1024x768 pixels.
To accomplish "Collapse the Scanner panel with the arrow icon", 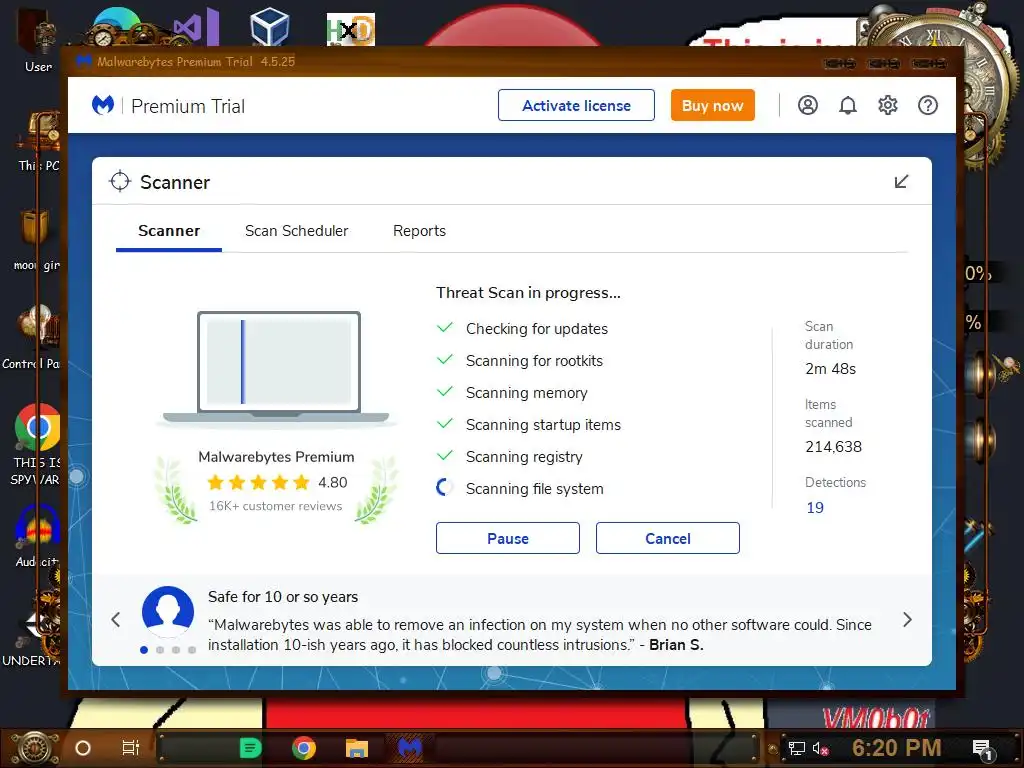I will (901, 182).
